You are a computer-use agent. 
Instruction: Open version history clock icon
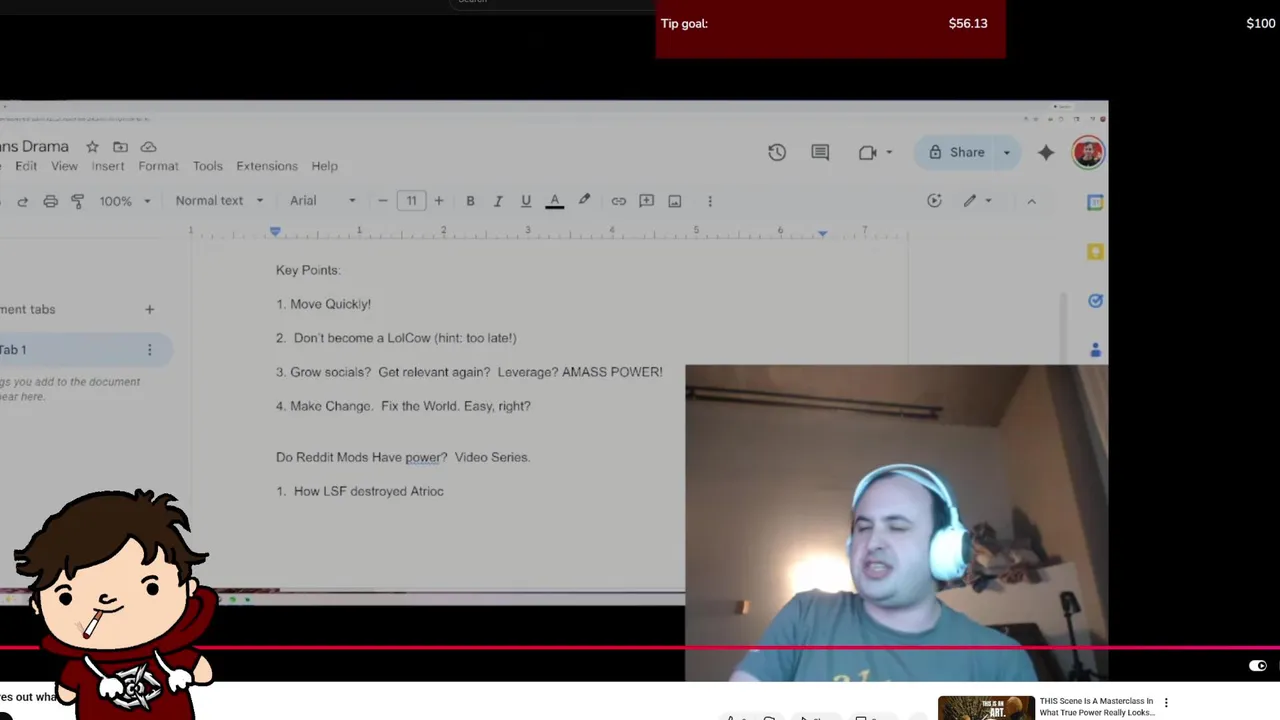[x=777, y=152]
